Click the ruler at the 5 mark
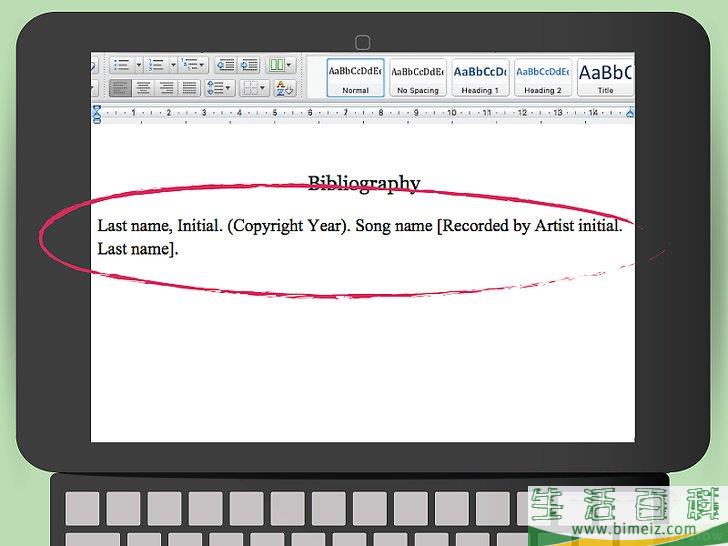 pos(274,113)
